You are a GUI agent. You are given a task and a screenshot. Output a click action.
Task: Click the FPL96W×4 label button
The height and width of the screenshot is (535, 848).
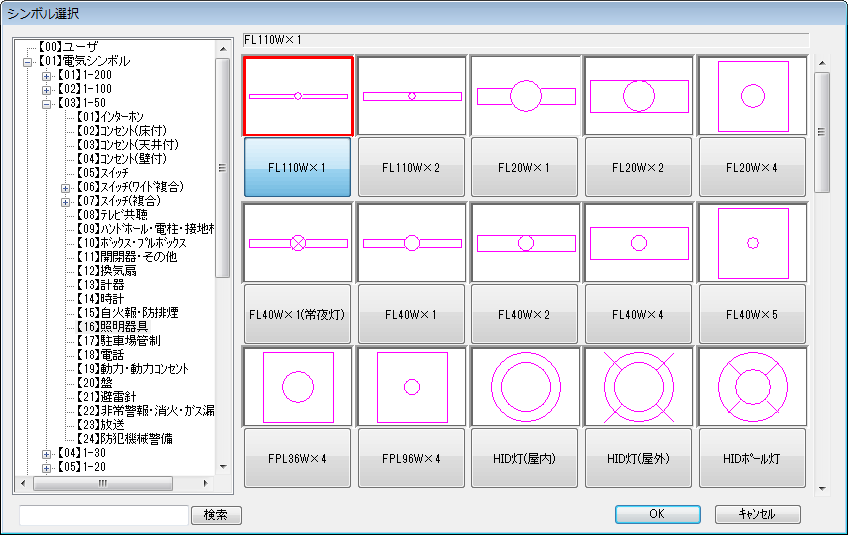coord(411,458)
